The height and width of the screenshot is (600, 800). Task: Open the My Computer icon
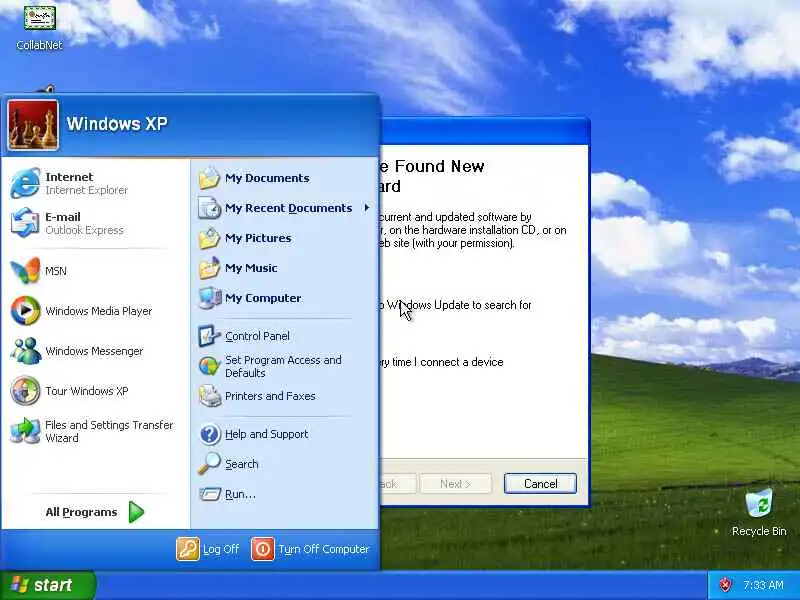point(209,298)
